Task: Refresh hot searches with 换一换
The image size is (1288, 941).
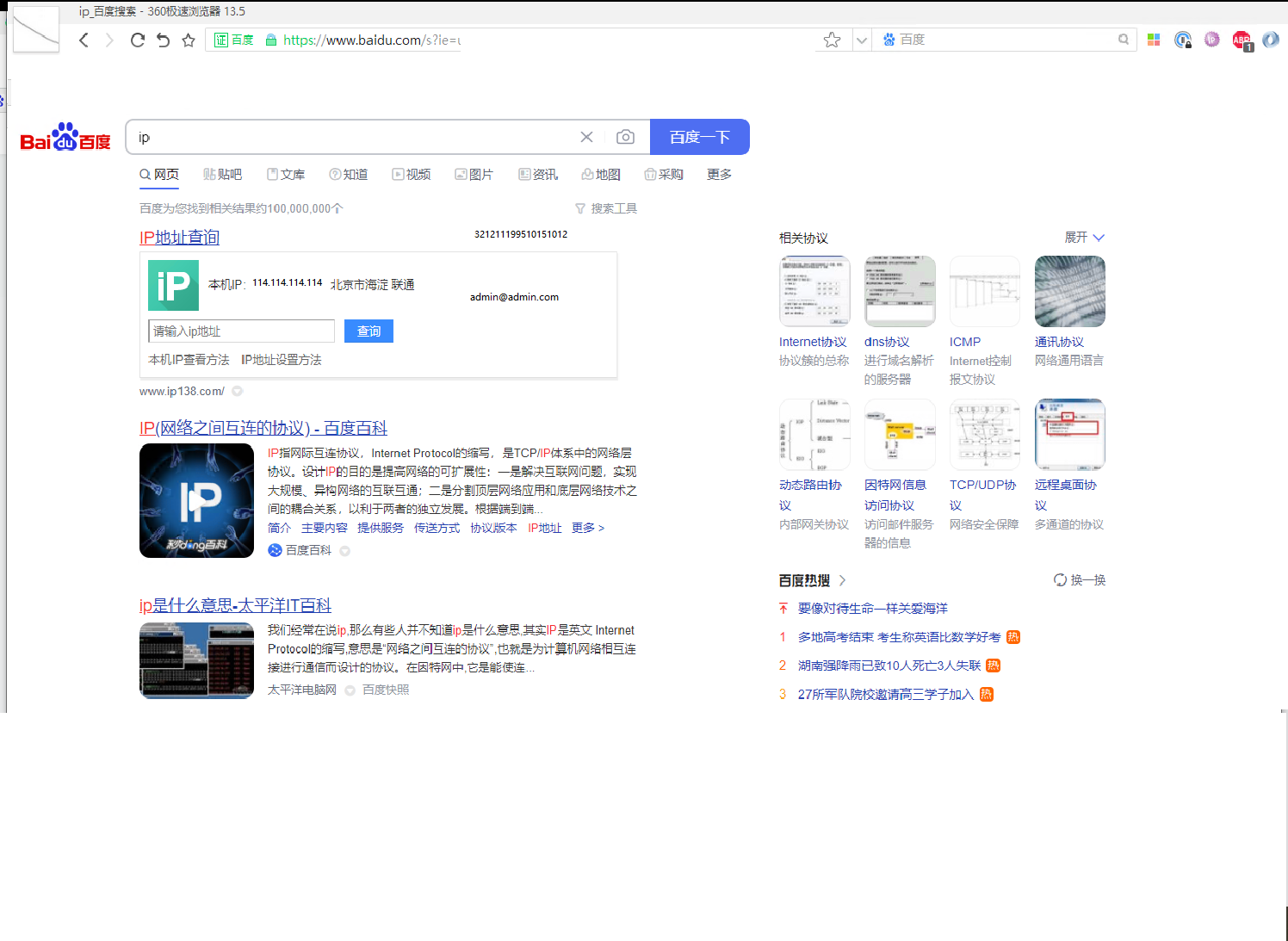Action: tap(1080, 580)
